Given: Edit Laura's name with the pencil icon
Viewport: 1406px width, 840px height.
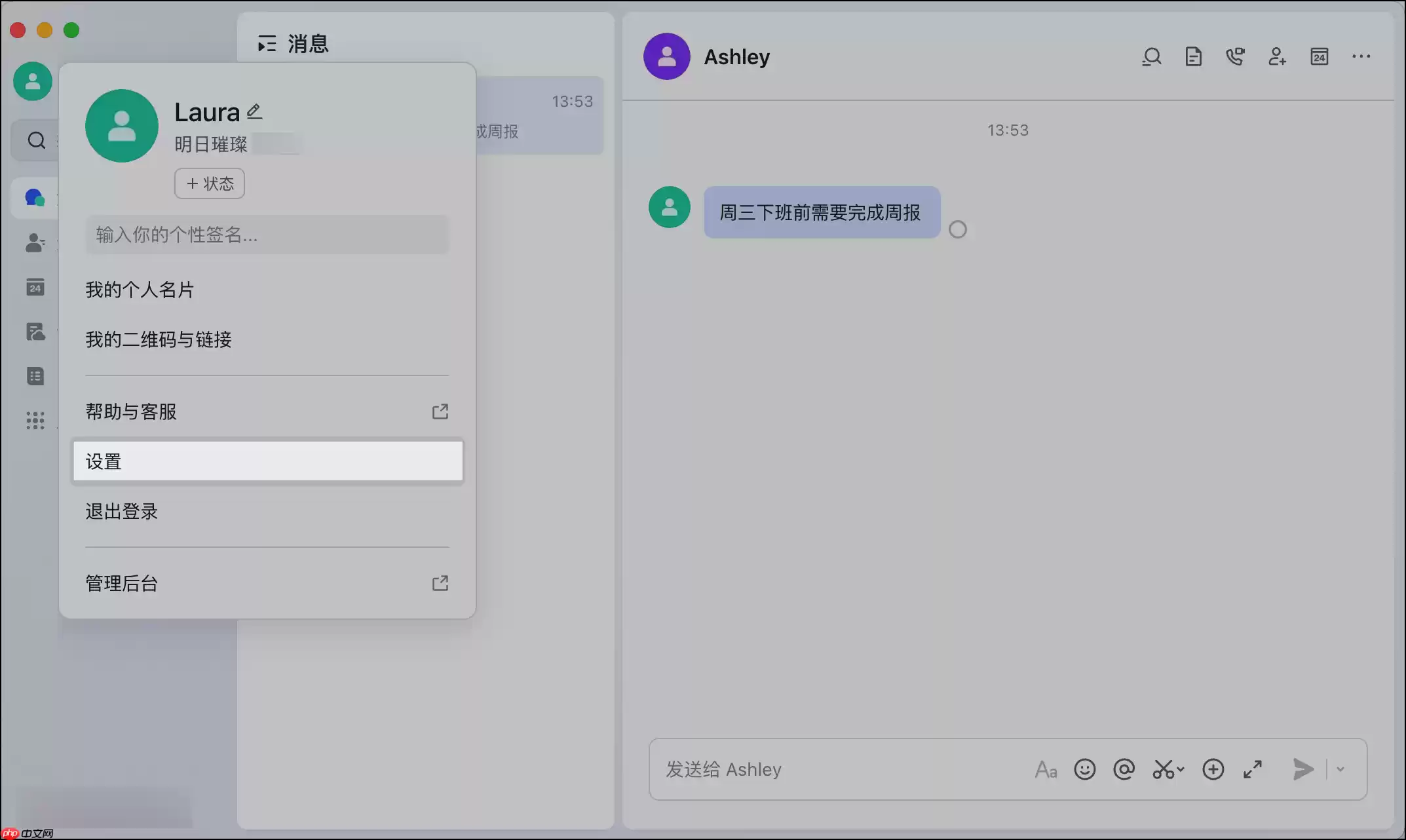Looking at the screenshot, I should [254, 110].
